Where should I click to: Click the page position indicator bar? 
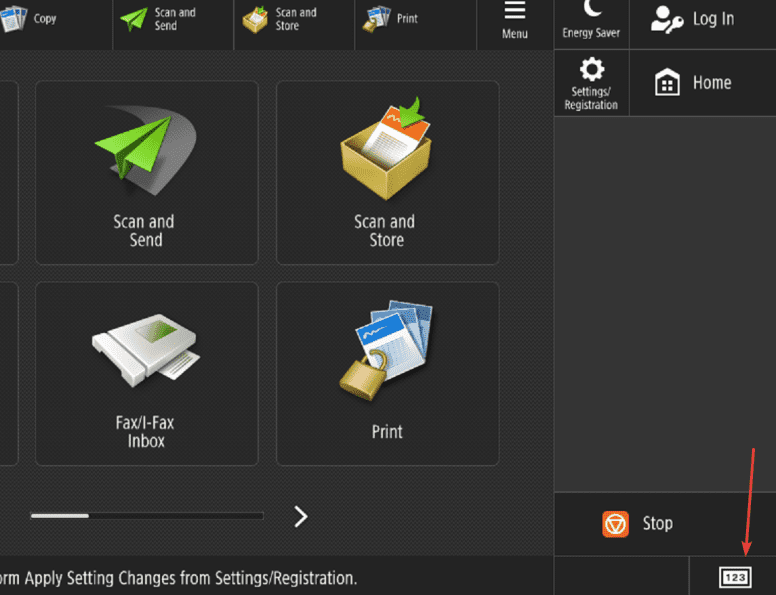[146, 516]
